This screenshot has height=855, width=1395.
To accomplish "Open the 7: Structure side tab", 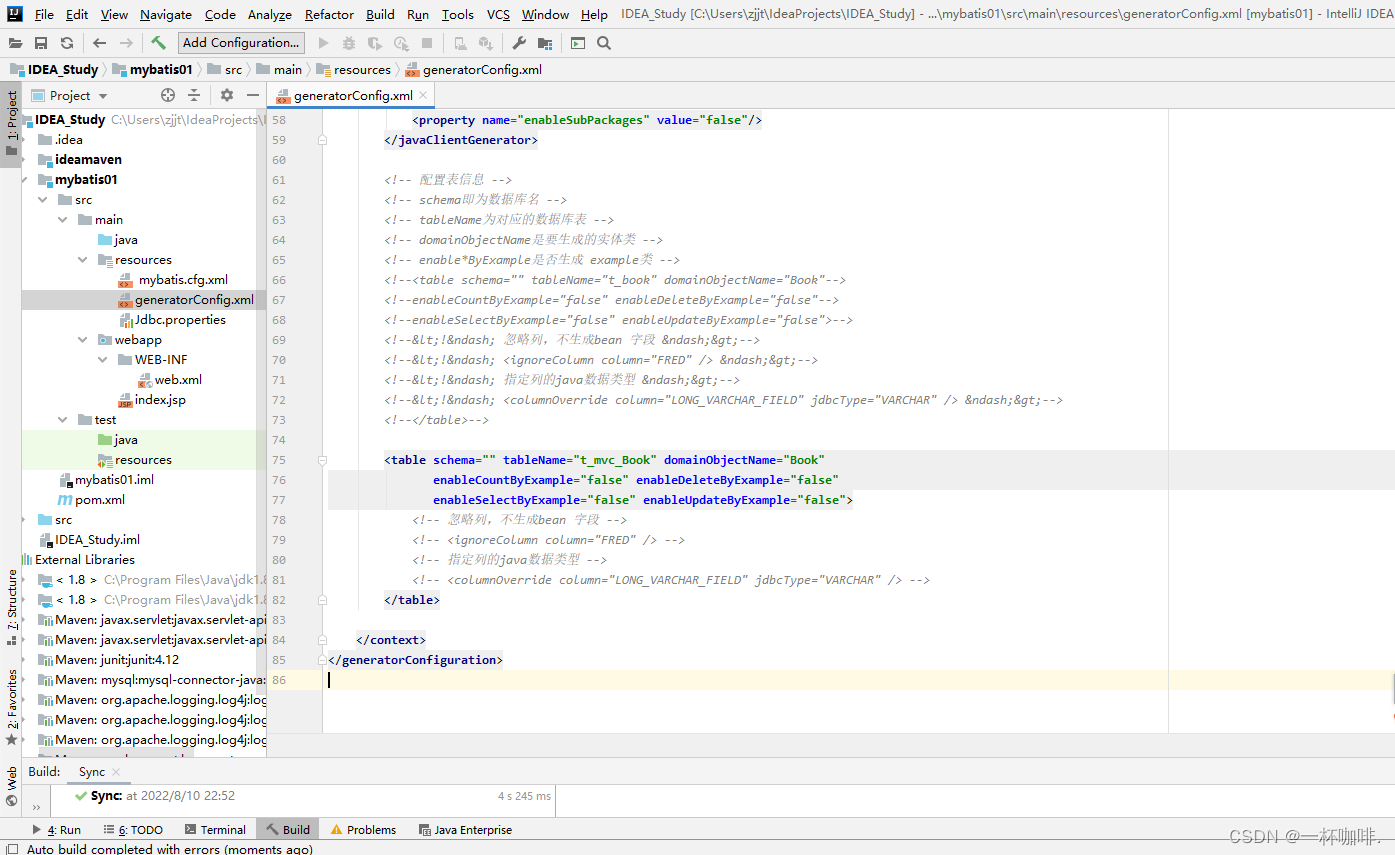I will [x=11, y=607].
